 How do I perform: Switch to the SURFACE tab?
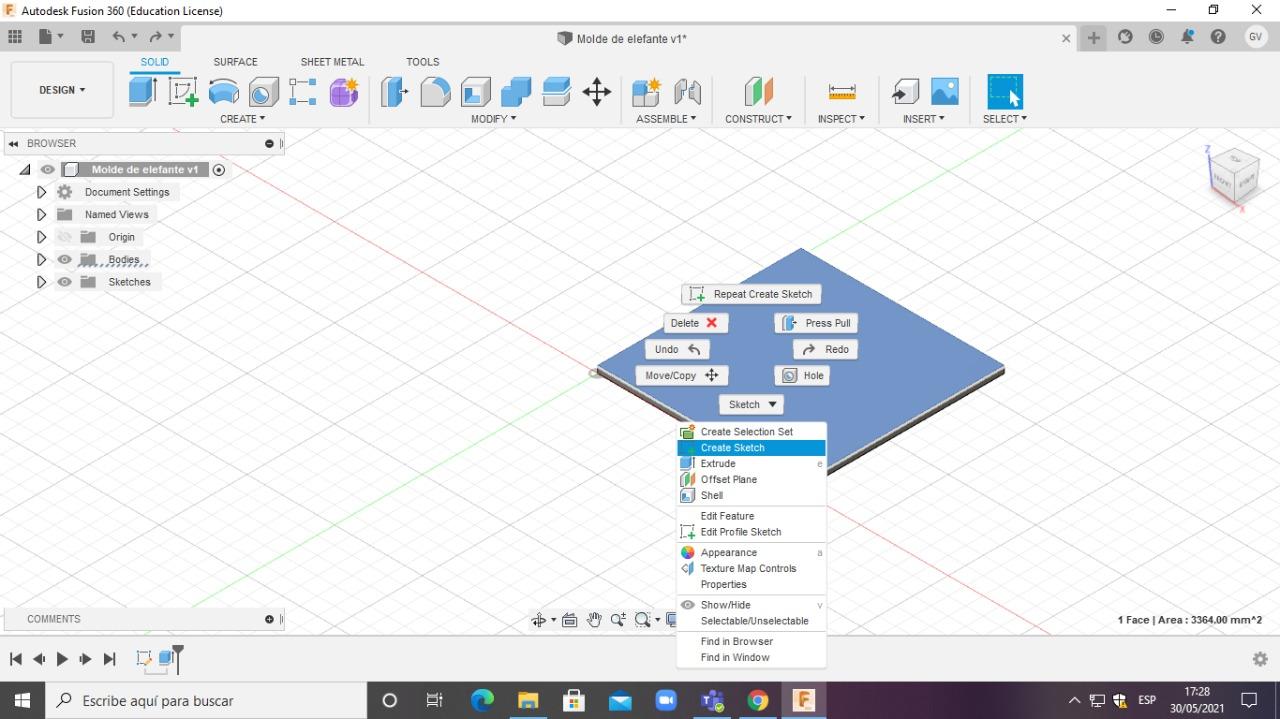click(235, 62)
